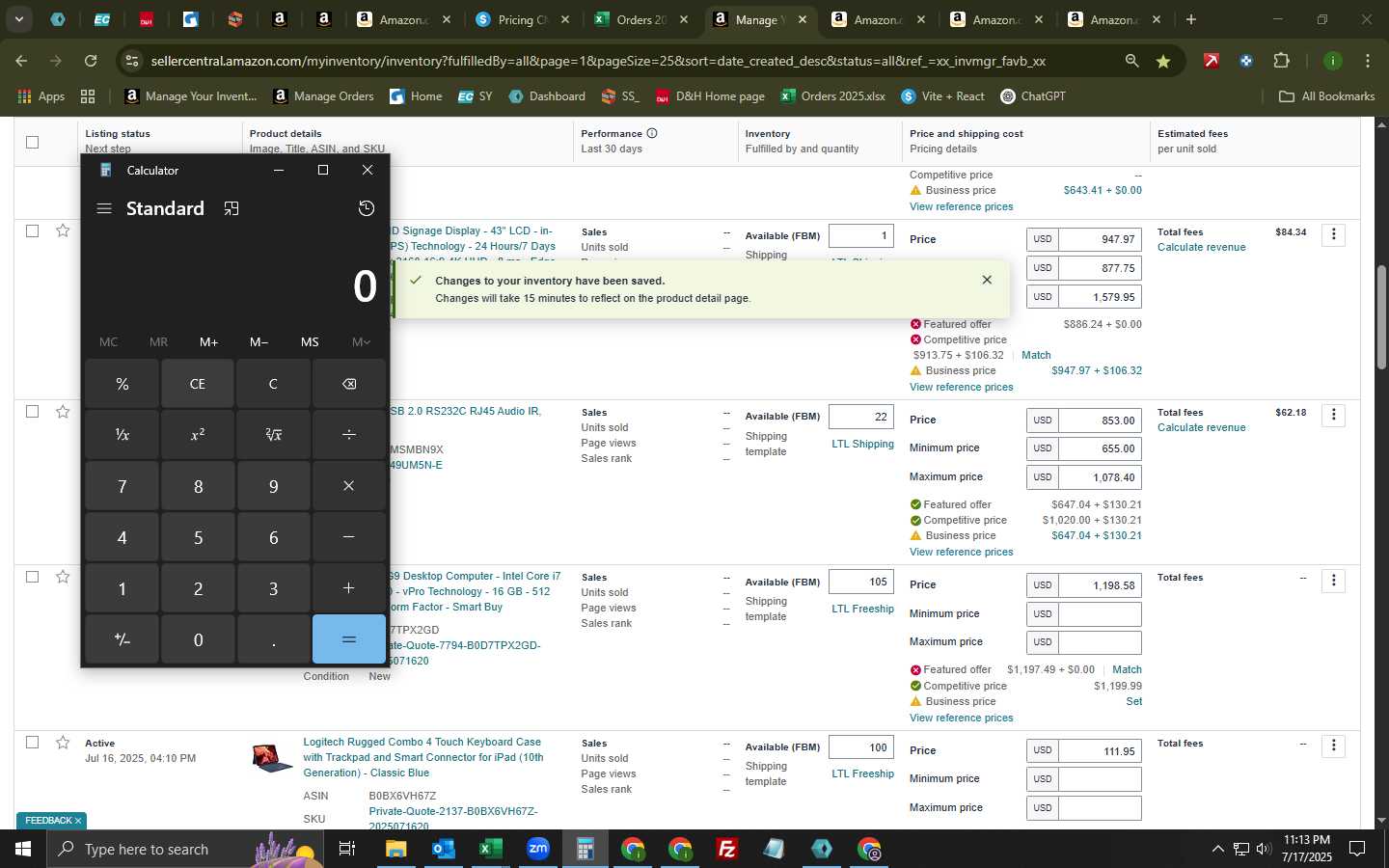Click Chrome zoom magnifier in address bar
This screenshot has width=1389, height=868.
1131,61
